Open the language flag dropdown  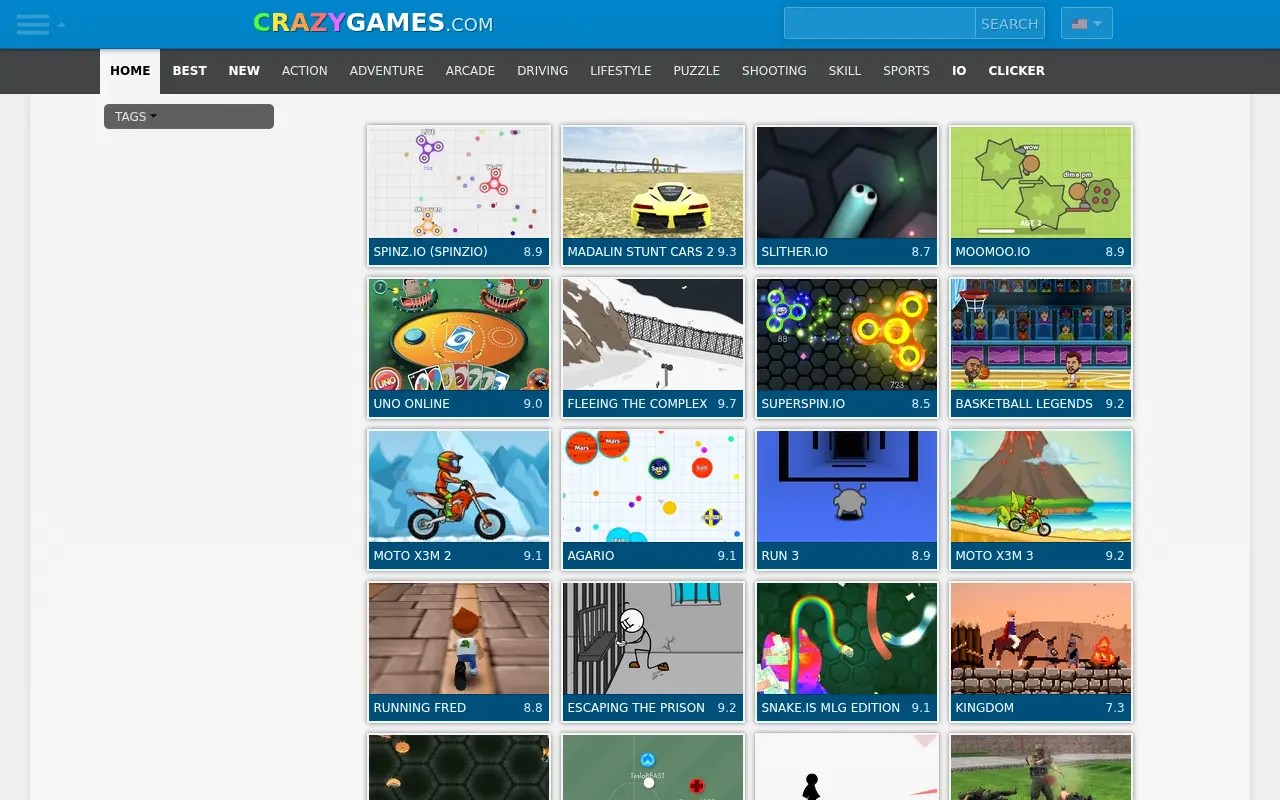[x=1087, y=23]
